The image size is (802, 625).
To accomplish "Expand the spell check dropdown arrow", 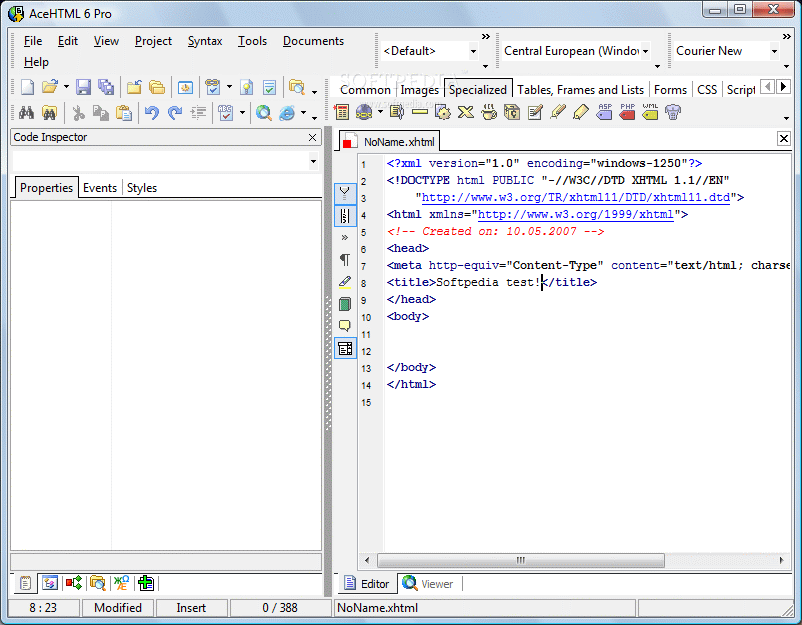I will coord(242,113).
